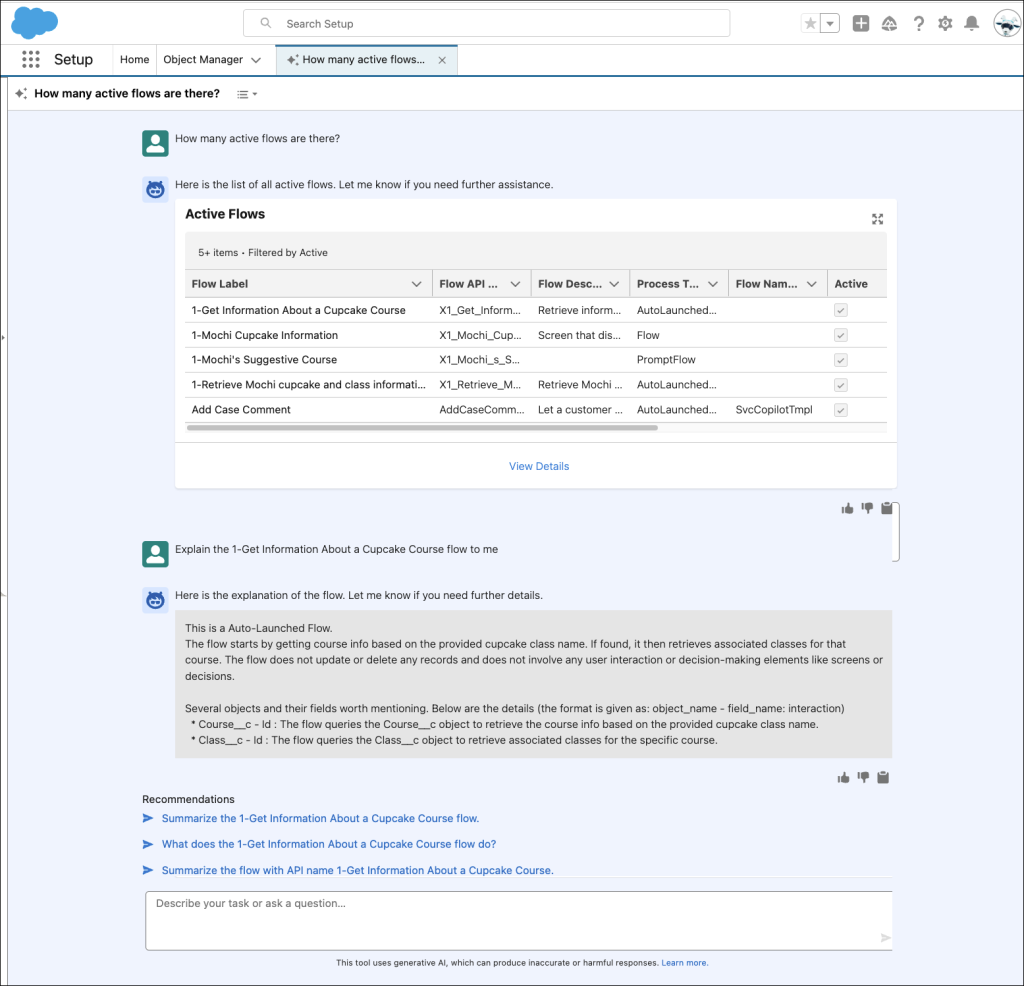
Task: Switch to the Home tab
Action: point(135,59)
